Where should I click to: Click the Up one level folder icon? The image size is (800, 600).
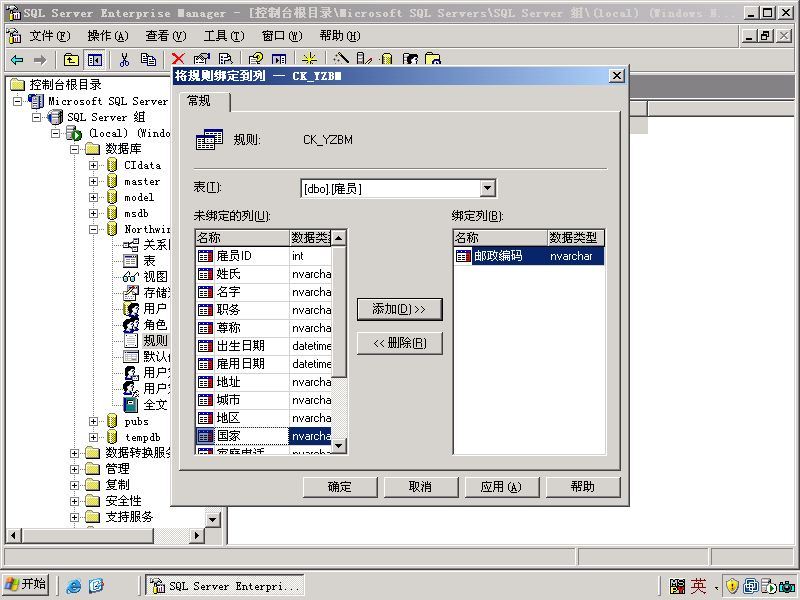tap(71, 60)
